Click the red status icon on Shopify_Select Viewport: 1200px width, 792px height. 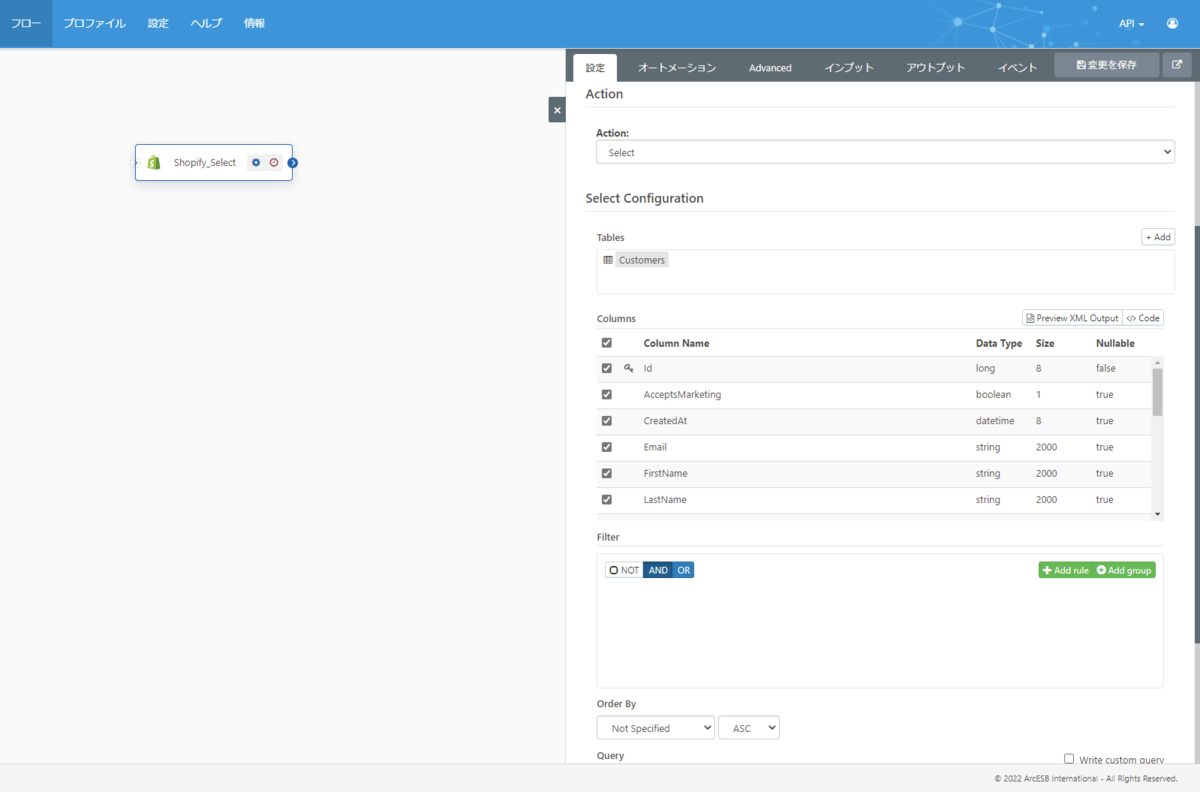point(274,162)
